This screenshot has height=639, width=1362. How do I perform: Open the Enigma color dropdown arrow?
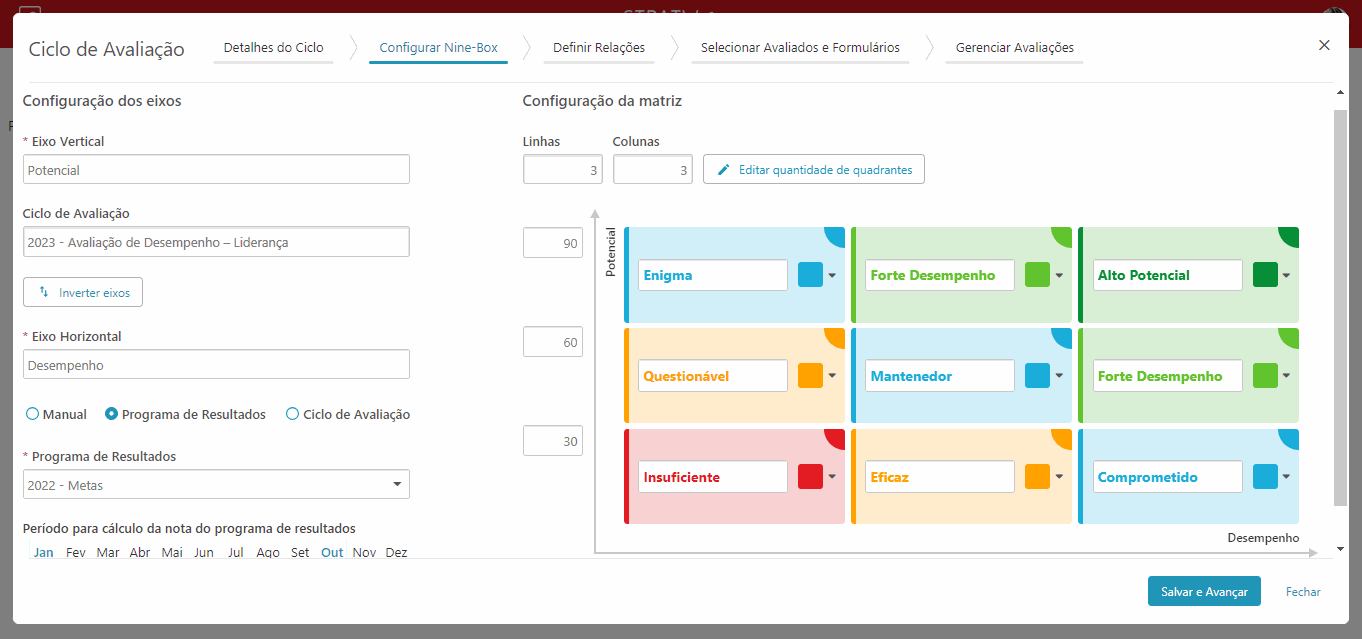pos(832,275)
